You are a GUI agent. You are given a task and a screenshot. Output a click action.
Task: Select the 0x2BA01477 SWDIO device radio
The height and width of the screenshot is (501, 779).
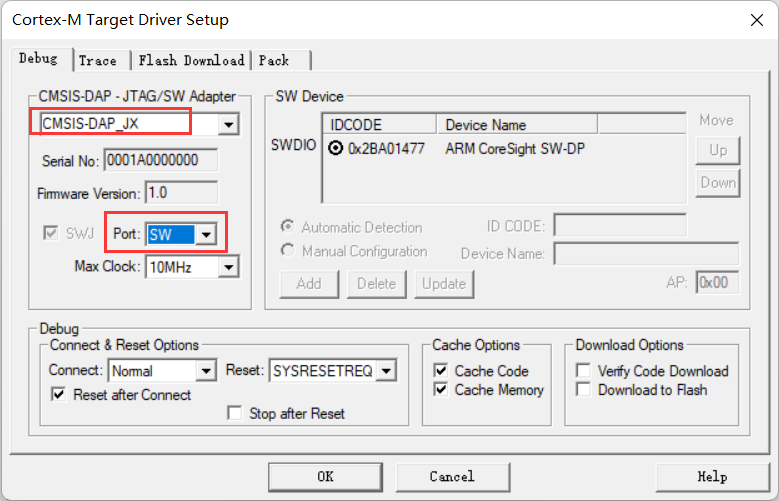[x=334, y=147]
